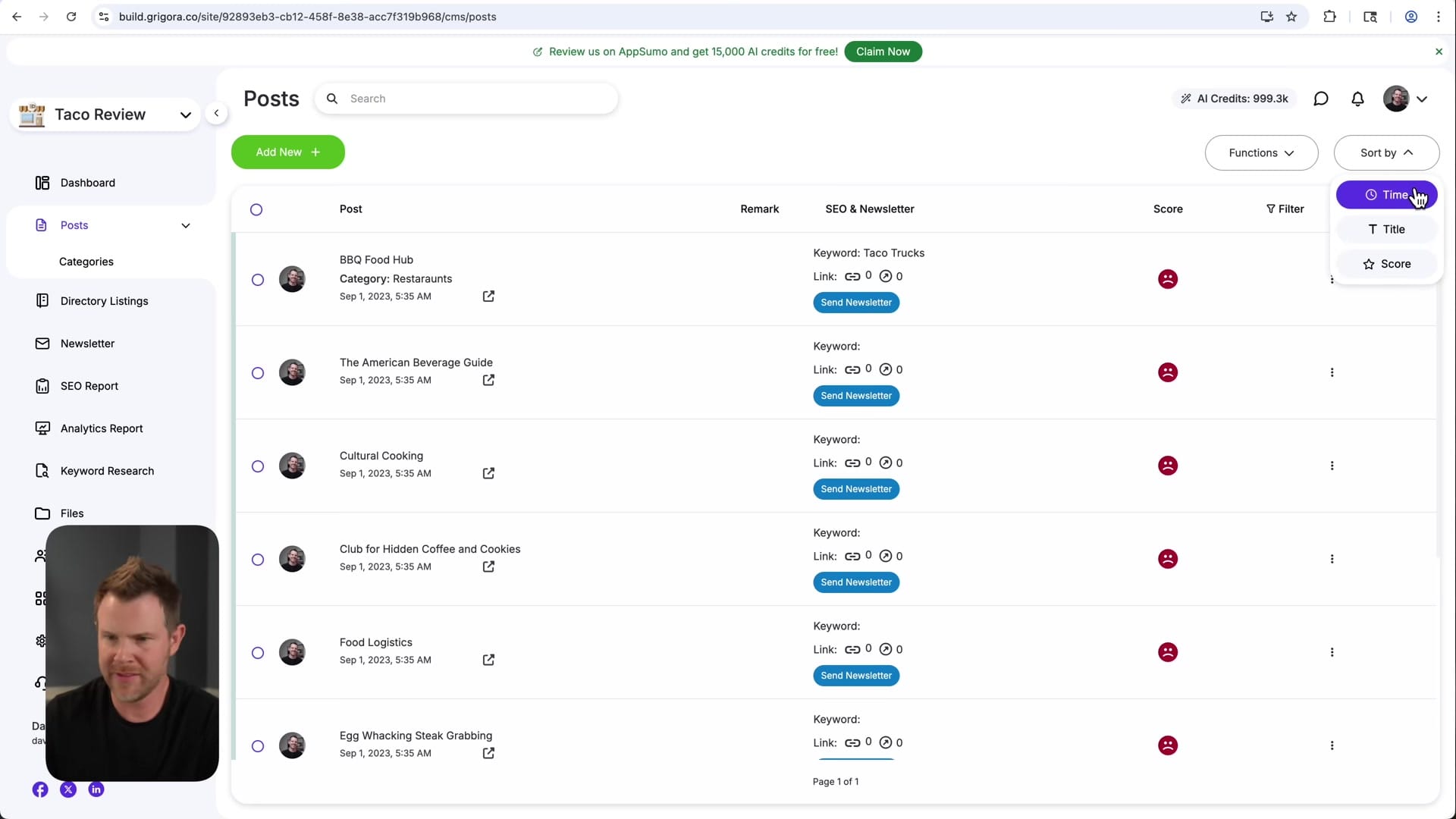
Task: Click the Facebook icon in sidebar footer
Action: (40, 789)
